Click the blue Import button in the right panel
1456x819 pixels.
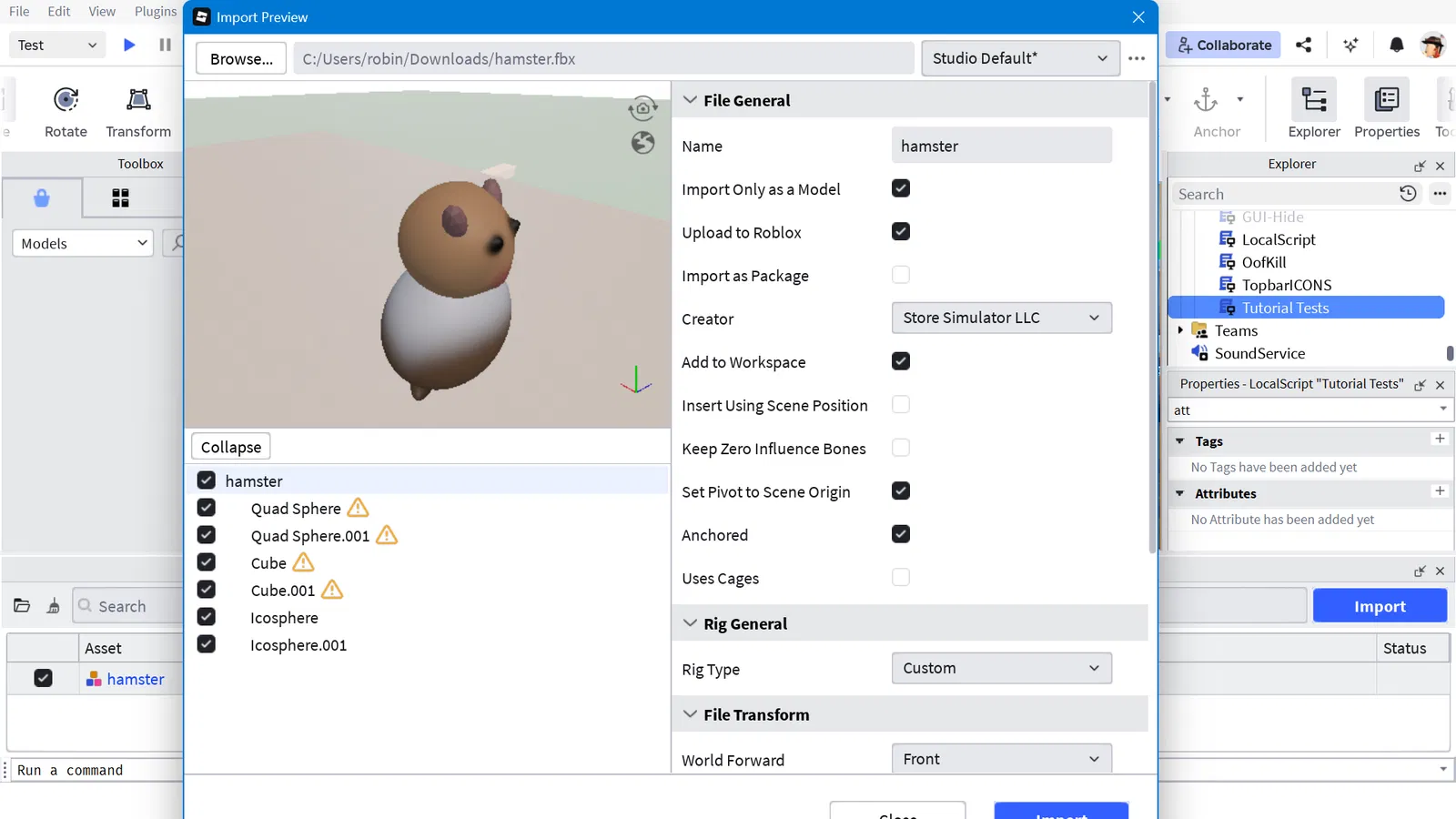pos(1380,606)
